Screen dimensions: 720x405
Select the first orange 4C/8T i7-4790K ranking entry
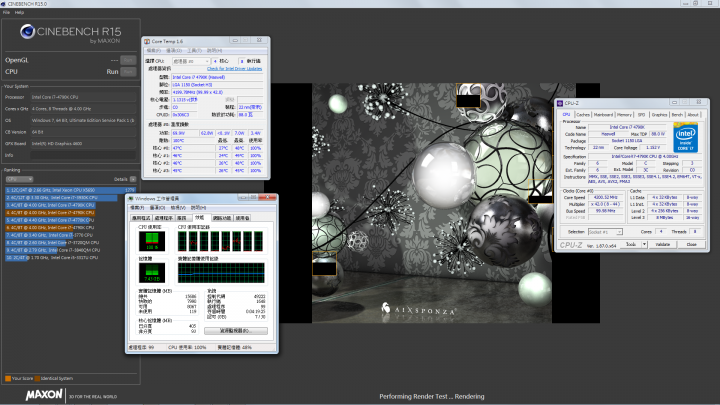tap(50, 213)
